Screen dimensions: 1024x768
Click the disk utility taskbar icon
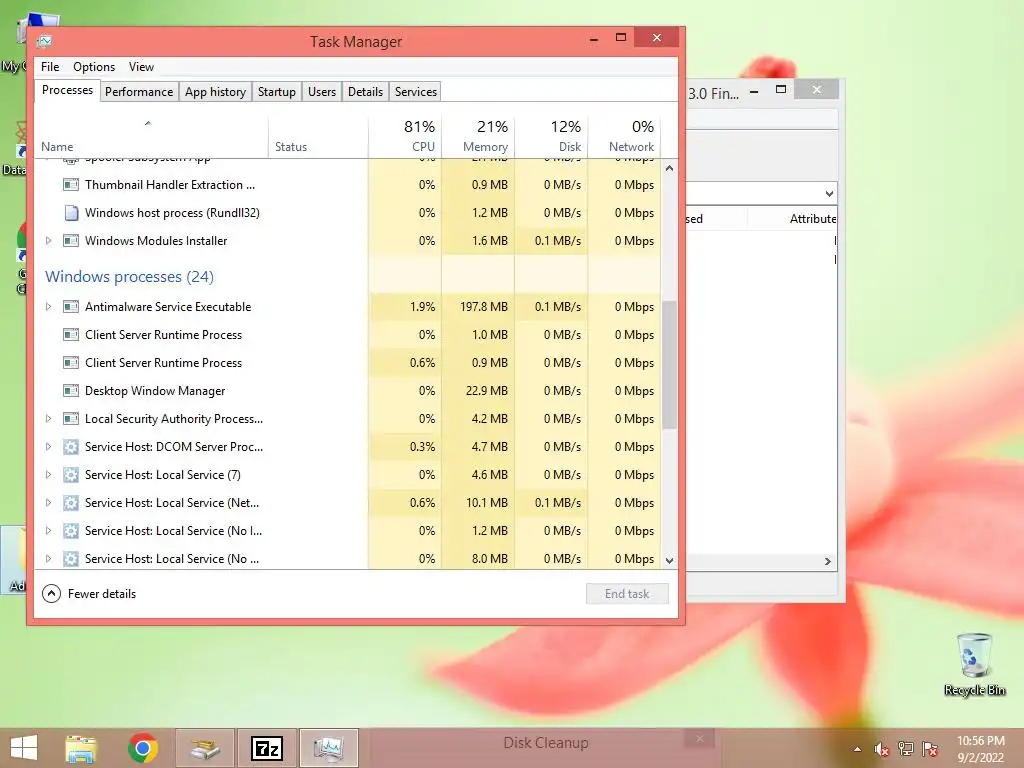point(205,748)
